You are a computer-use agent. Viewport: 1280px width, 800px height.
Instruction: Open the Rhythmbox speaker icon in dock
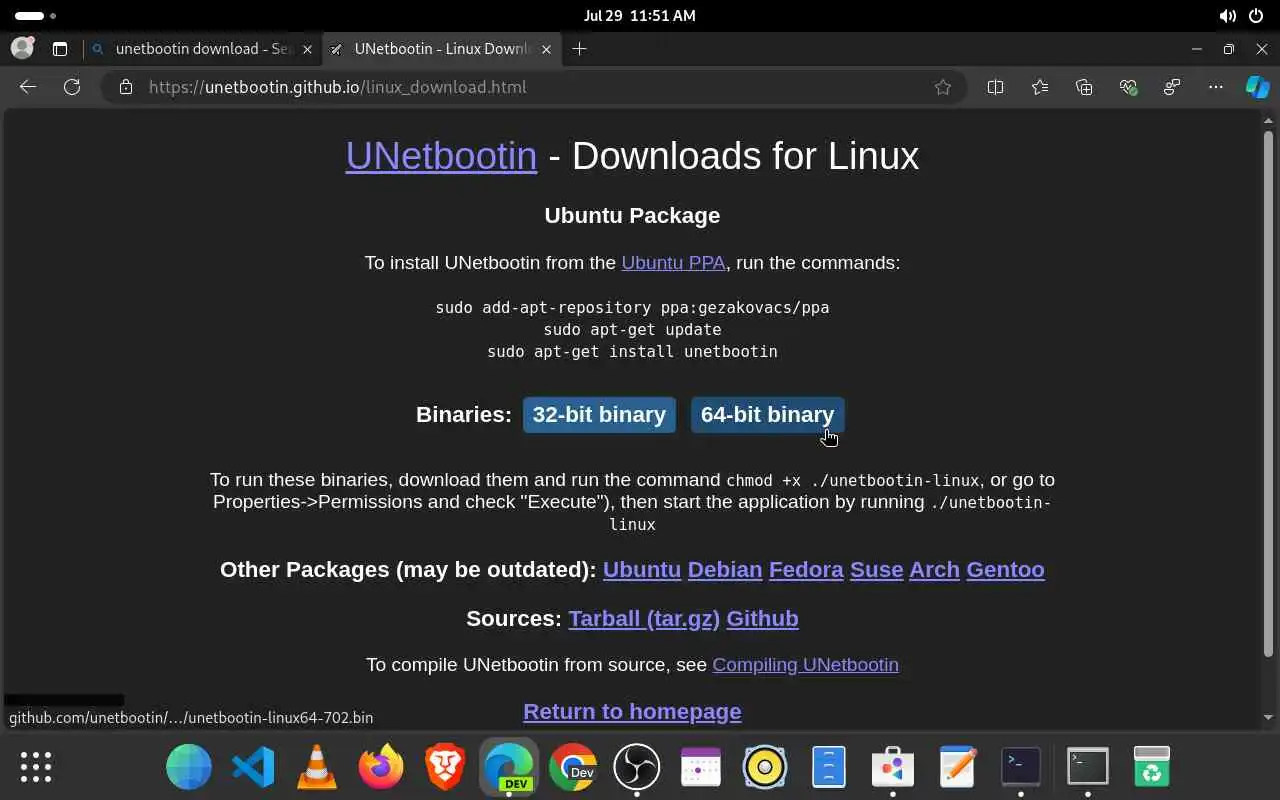pyautogui.click(x=765, y=767)
